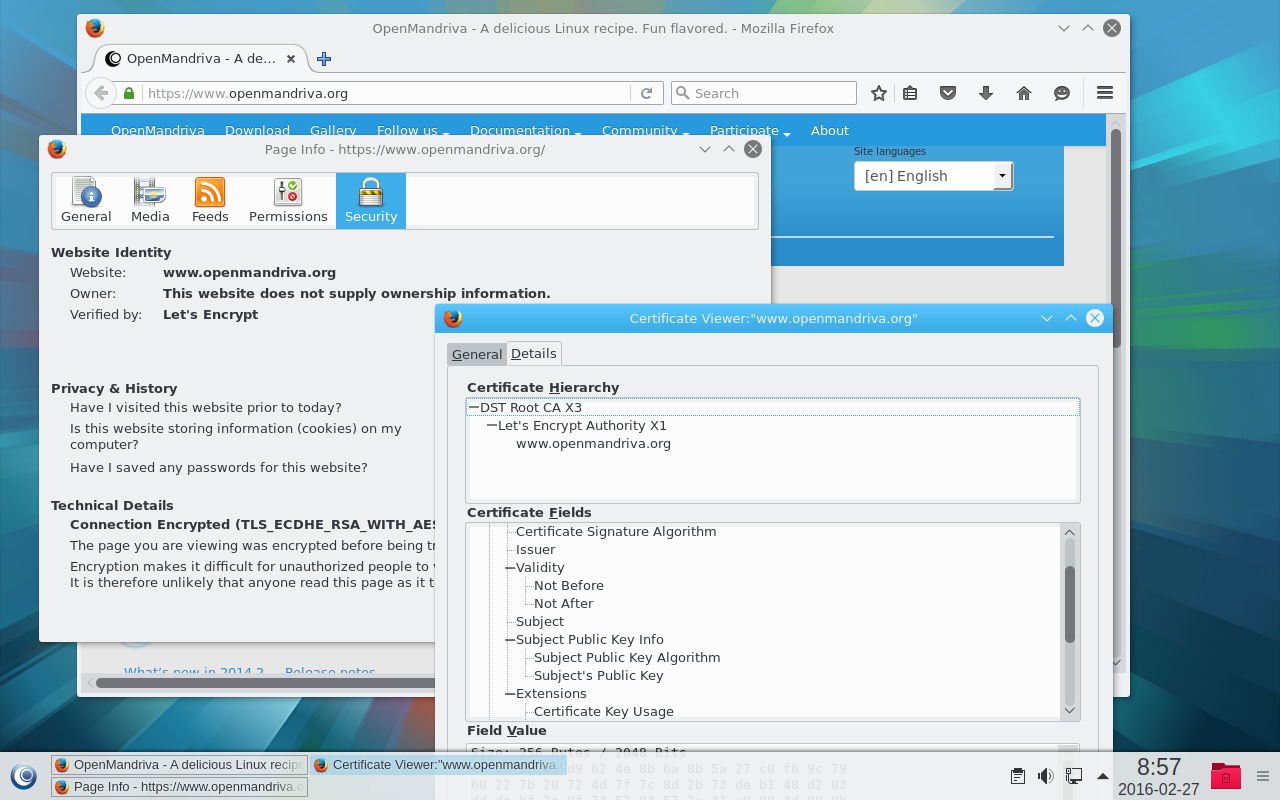Image resolution: width=1280 pixels, height=800 pixels.
Task: Click the magnifier in the Search box
Action: [683, 93]
